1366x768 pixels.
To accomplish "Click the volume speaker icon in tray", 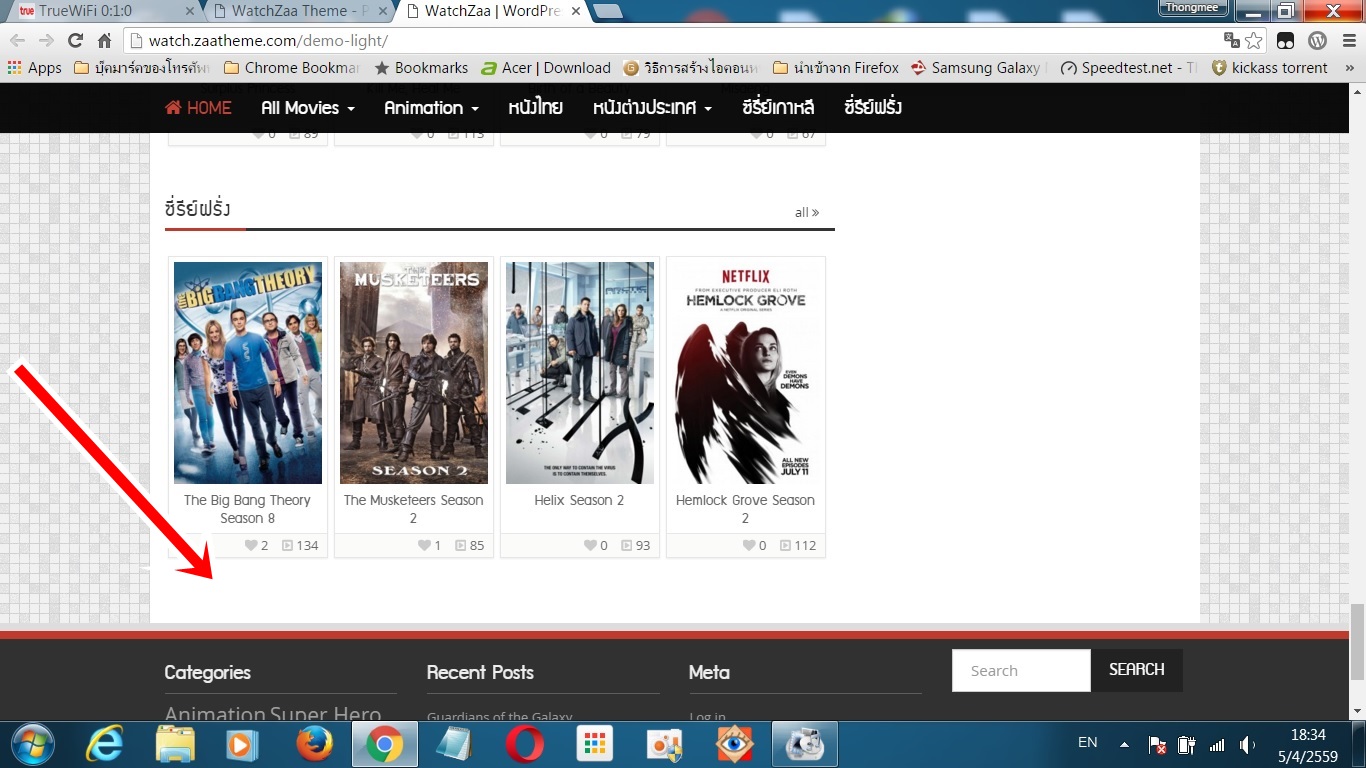I will point(1247,745).
